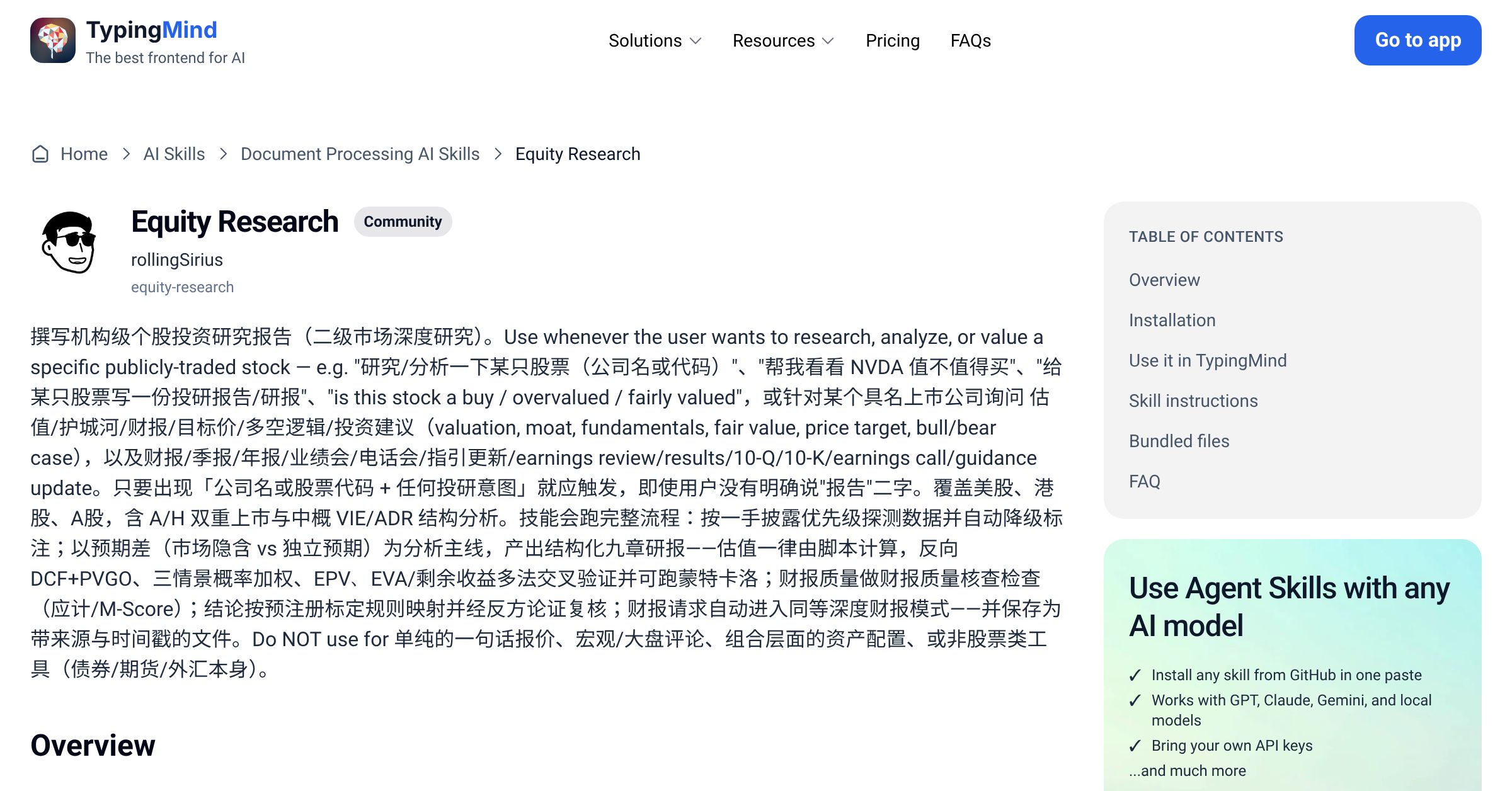Image resolution: width=1512 pixels, height=791 pixels.
Task: Click 'Install any skill from GitHub' text
Action: [x=1286, y=675]
